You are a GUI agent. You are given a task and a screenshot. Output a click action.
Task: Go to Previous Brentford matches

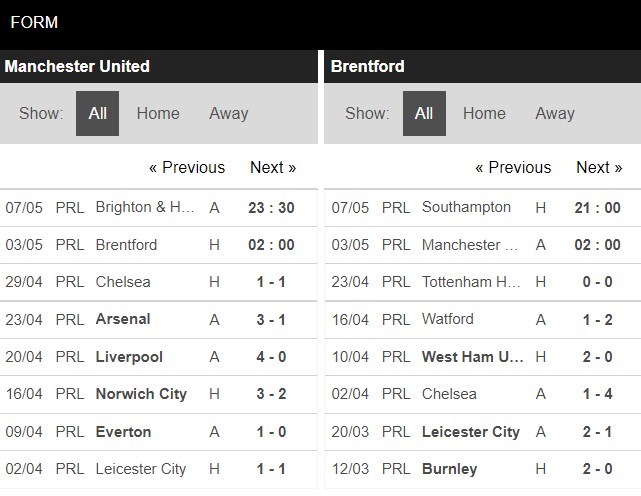pos(513,167)
